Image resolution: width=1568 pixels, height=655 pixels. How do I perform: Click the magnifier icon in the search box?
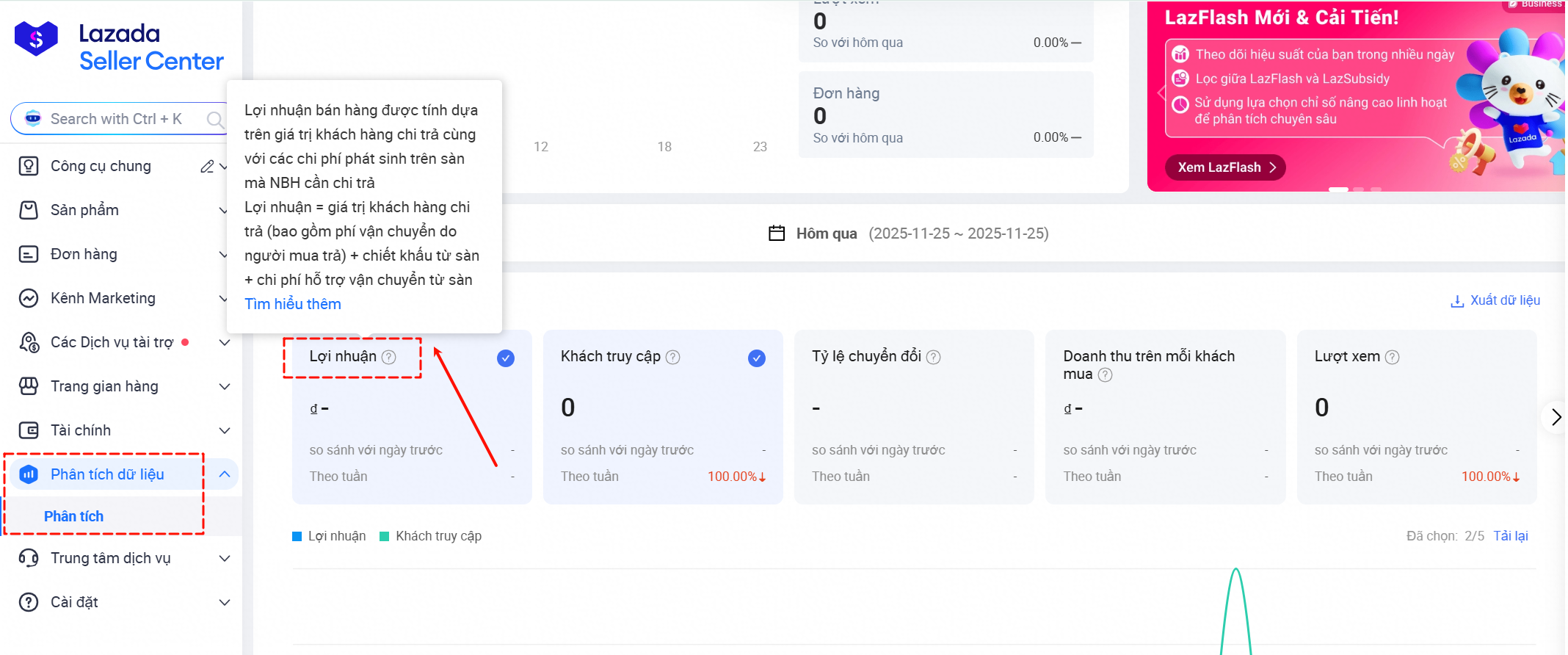point(214,119)
